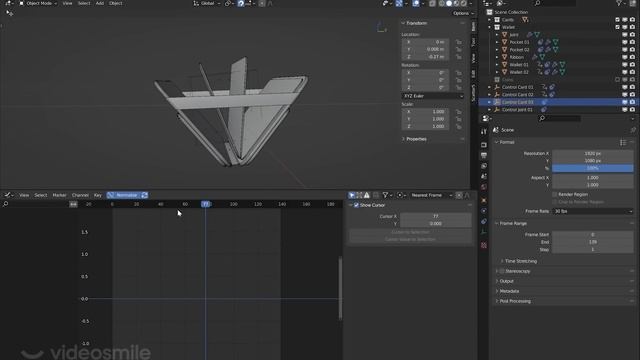This screenshot has width=640, height=360.
Task: Open the World properties tab icon
Action: [484, 187]
